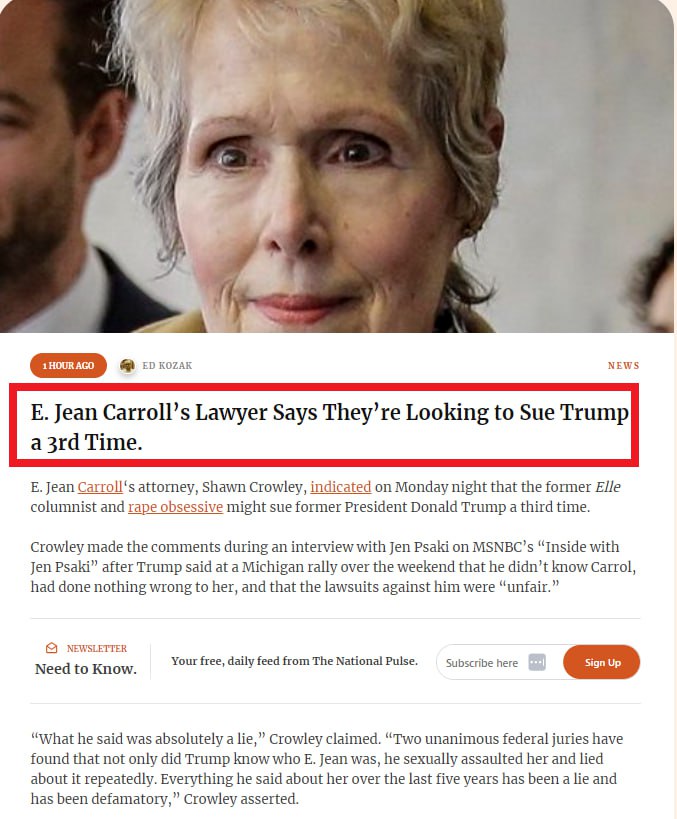
Task: Click the Sign Up button
Action: [602, 662]
